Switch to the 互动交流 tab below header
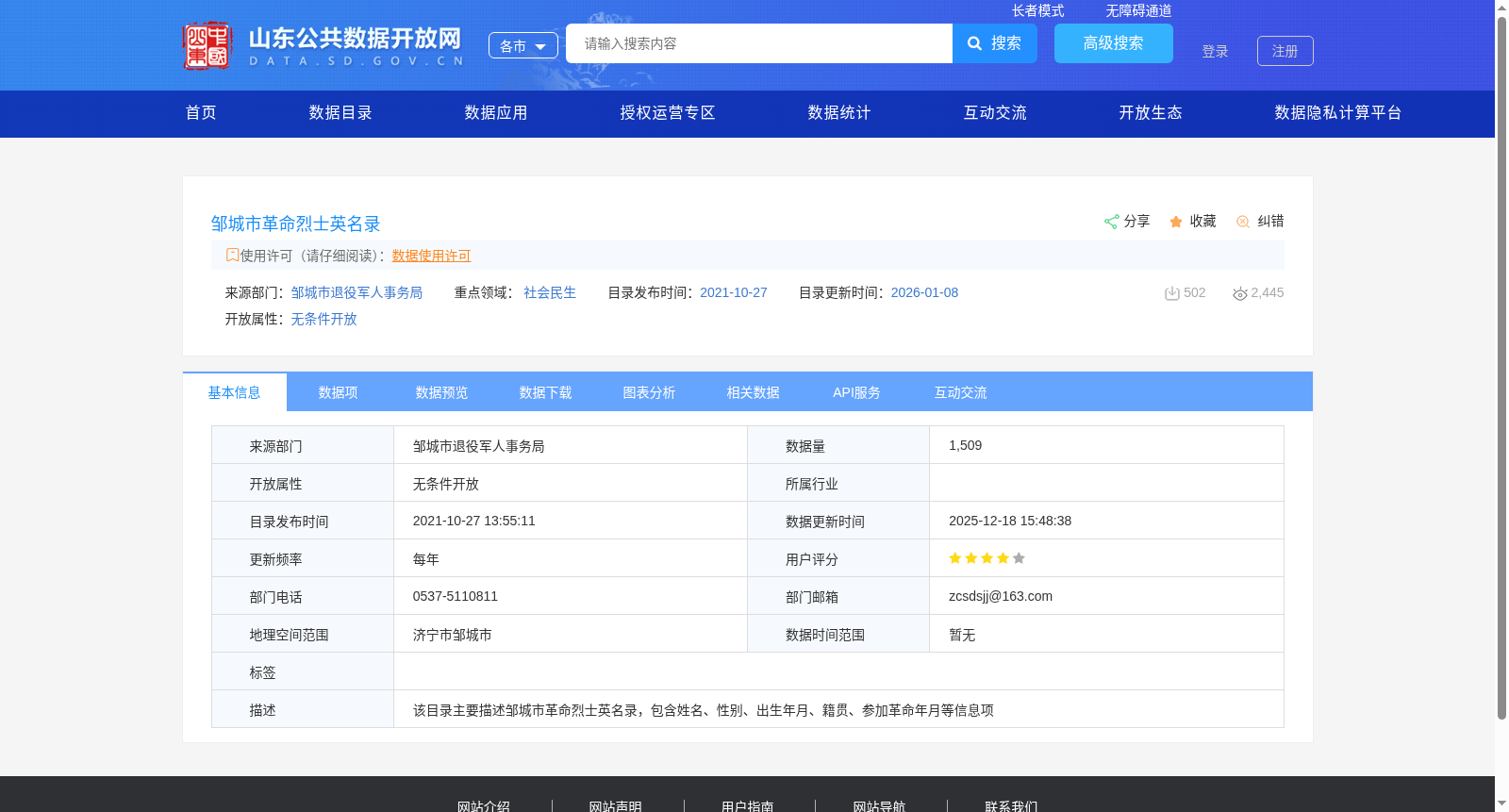 961,392
